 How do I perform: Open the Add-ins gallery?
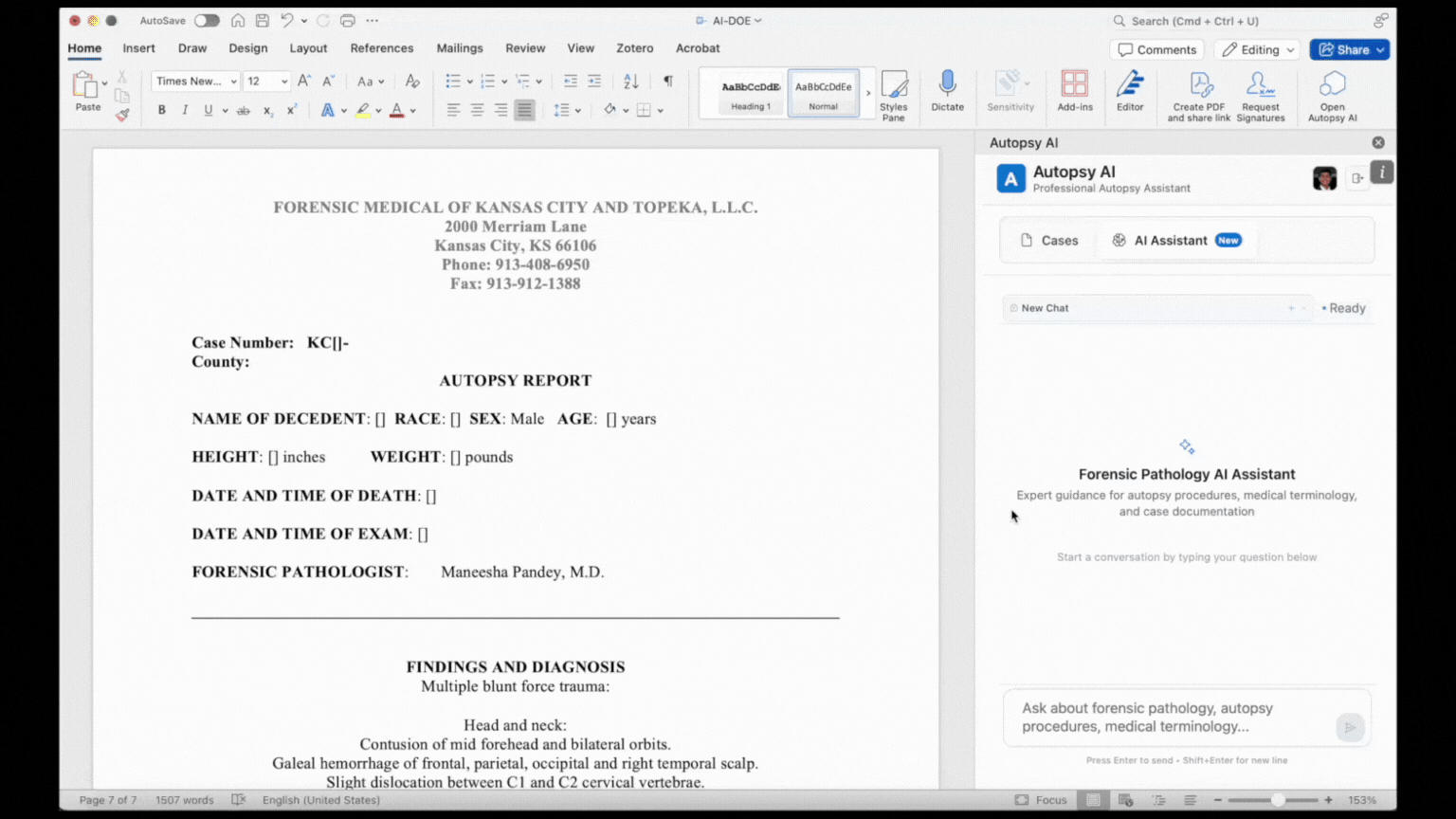tap(1074, 92)
